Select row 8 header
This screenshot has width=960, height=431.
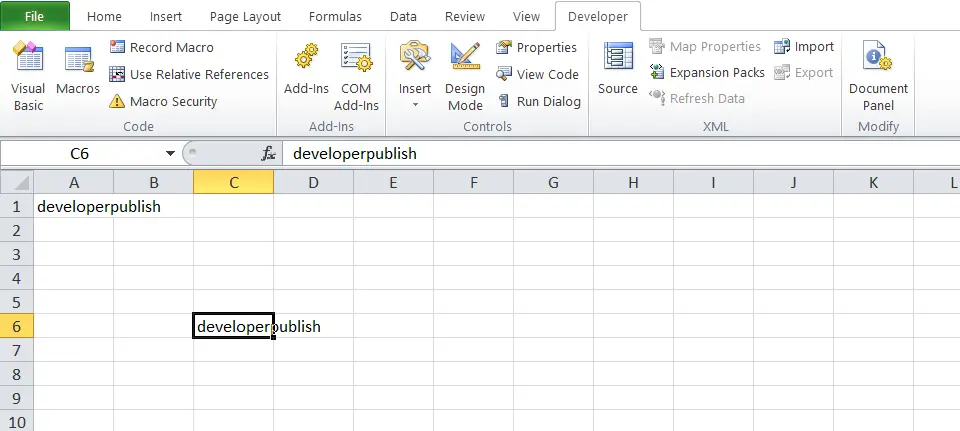17,374
